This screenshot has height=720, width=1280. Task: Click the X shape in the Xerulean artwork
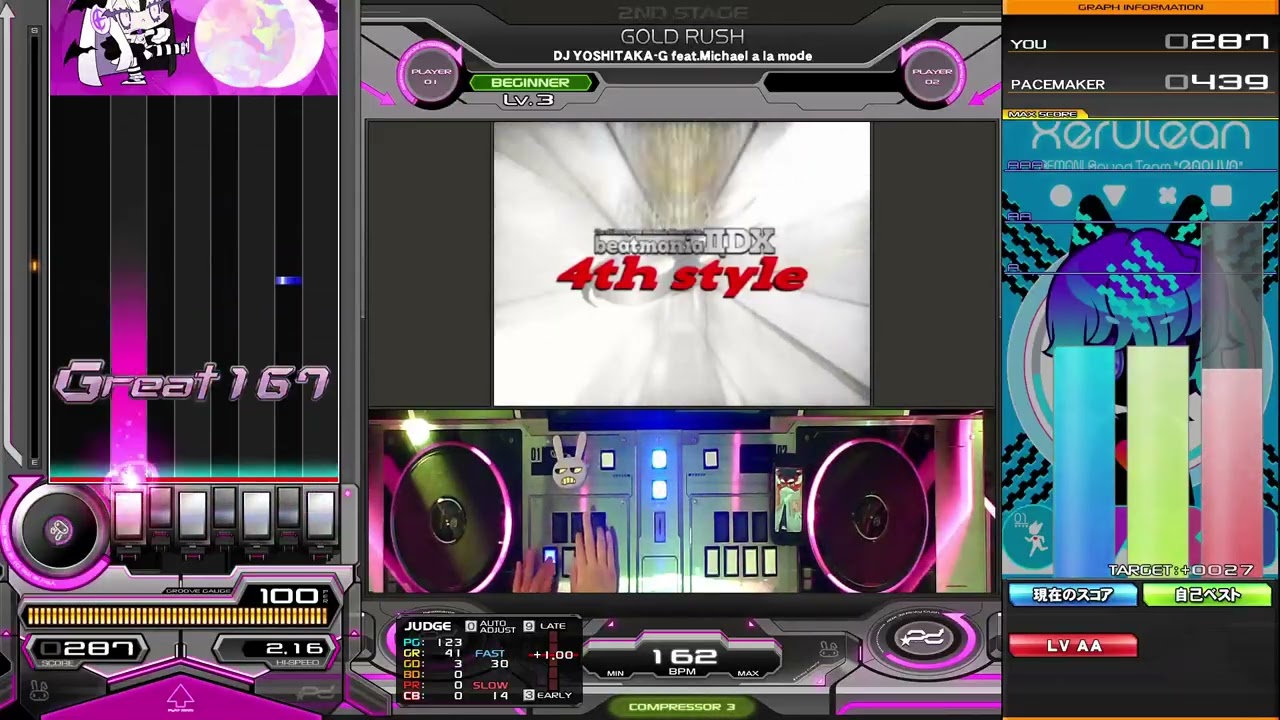(x=1167, y=195)
